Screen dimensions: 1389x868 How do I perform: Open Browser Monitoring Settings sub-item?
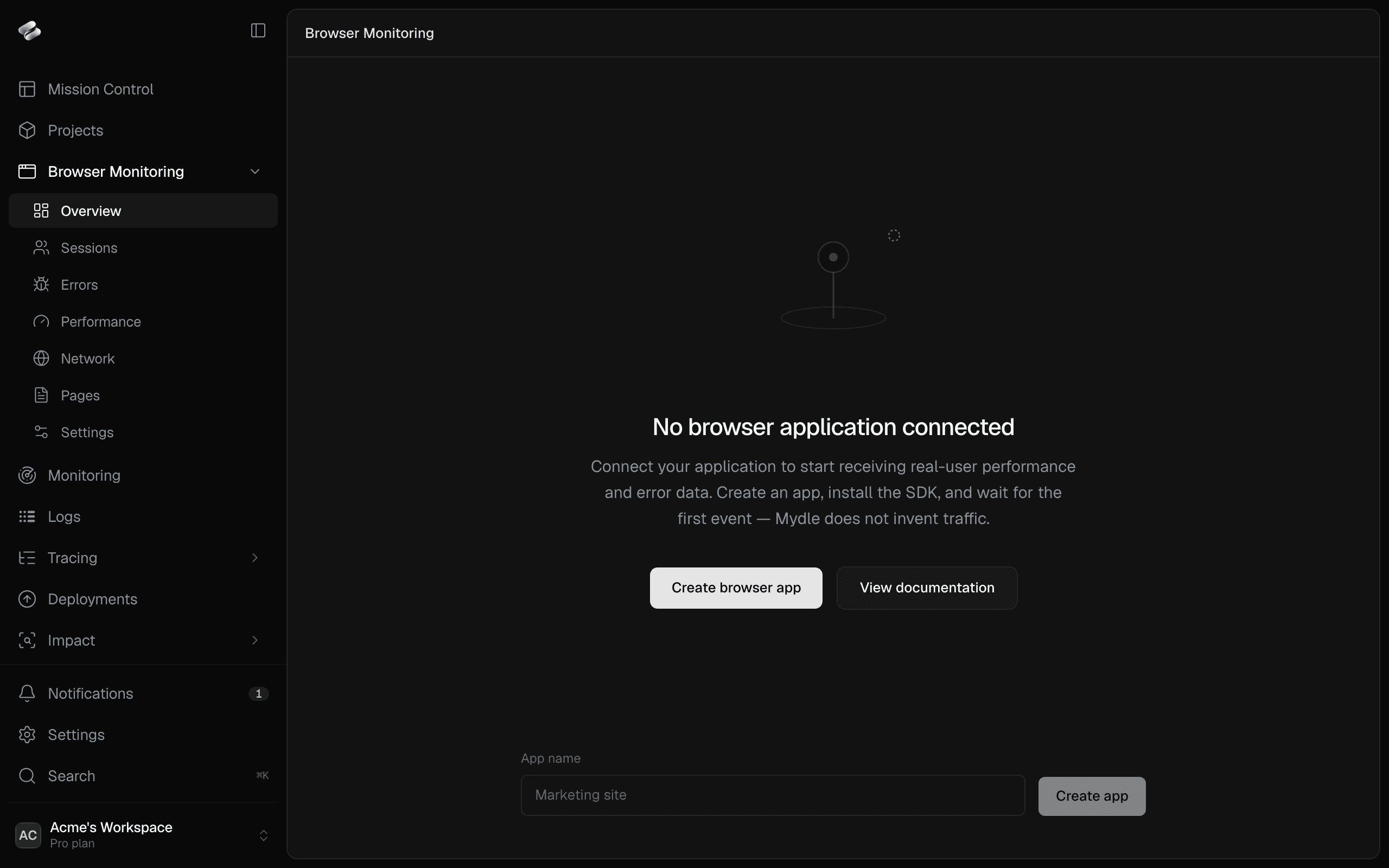143,432
